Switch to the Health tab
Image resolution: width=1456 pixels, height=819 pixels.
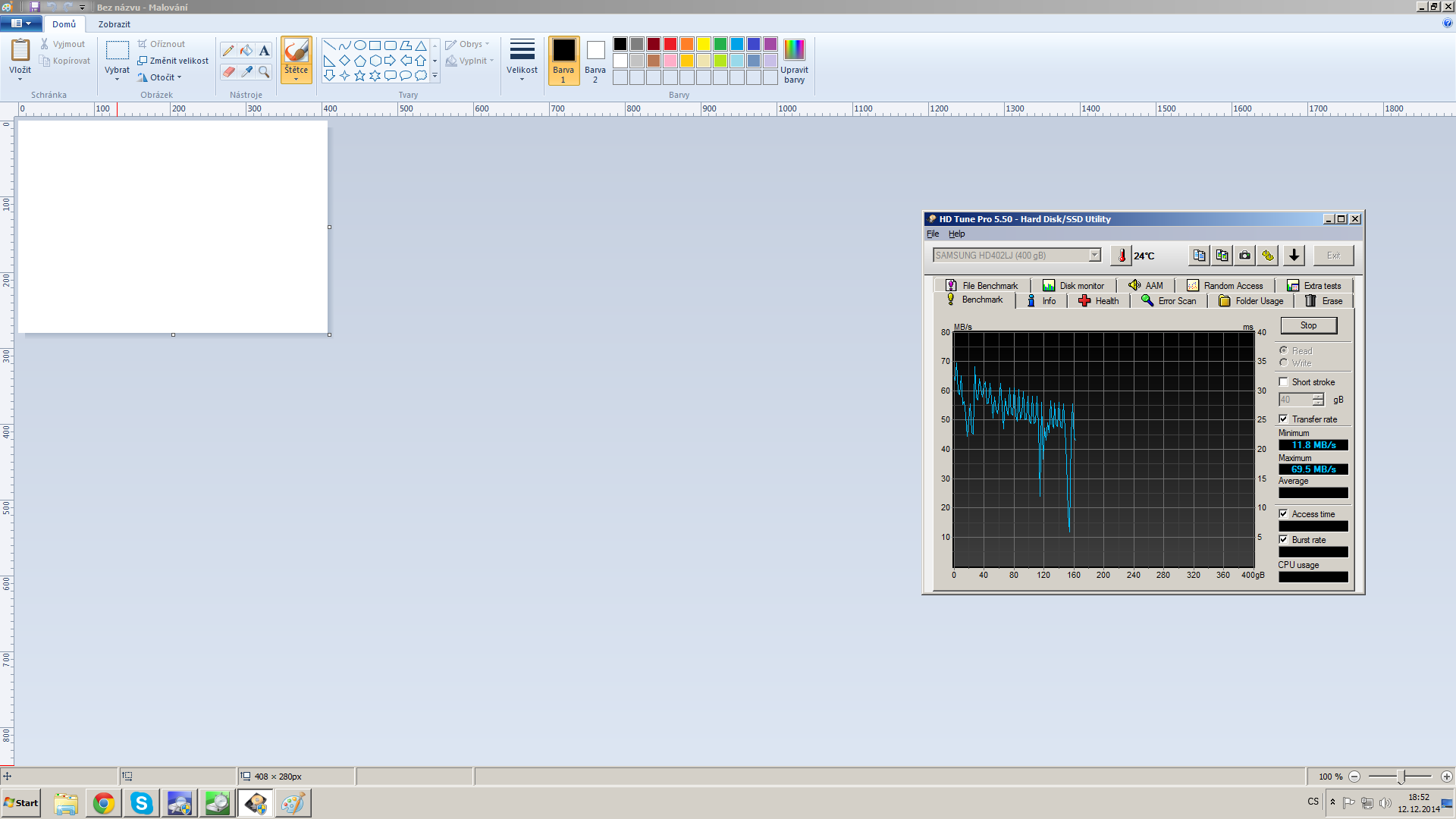[x=1099, y=301]
